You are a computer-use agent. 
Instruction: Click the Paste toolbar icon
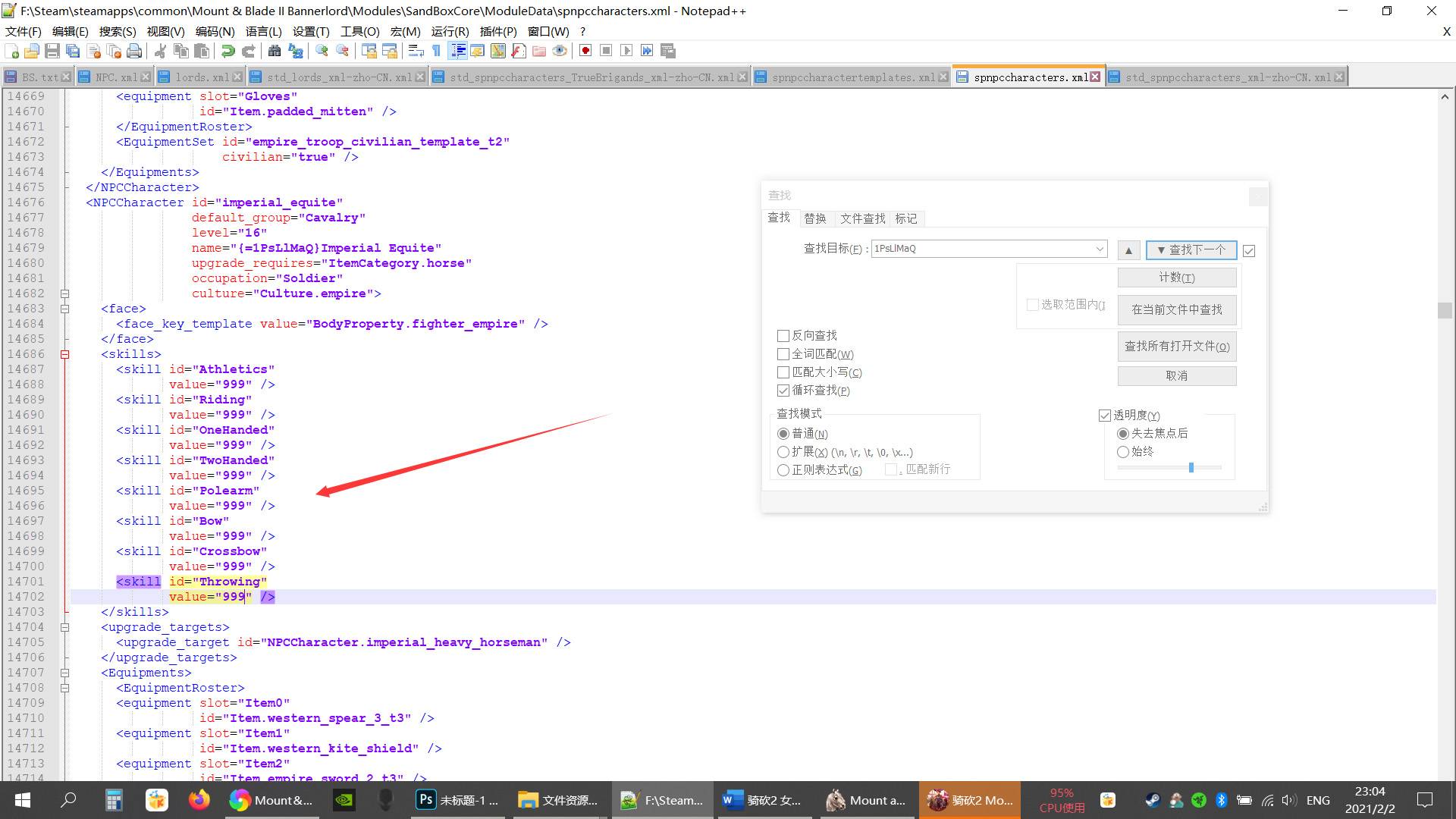(x=202, y=51)
